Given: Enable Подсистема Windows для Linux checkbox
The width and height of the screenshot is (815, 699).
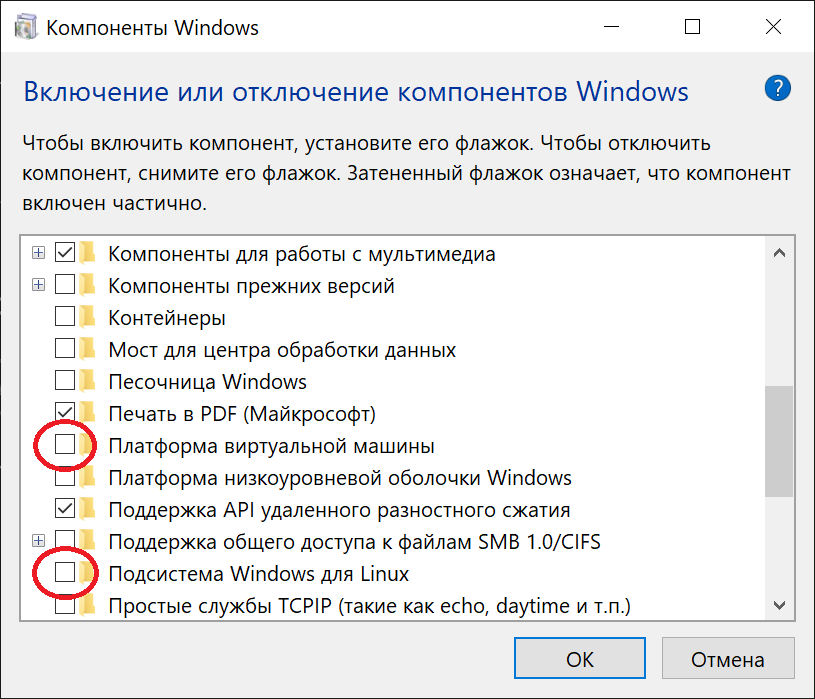Looking at the screenshot, I should 65,573.
